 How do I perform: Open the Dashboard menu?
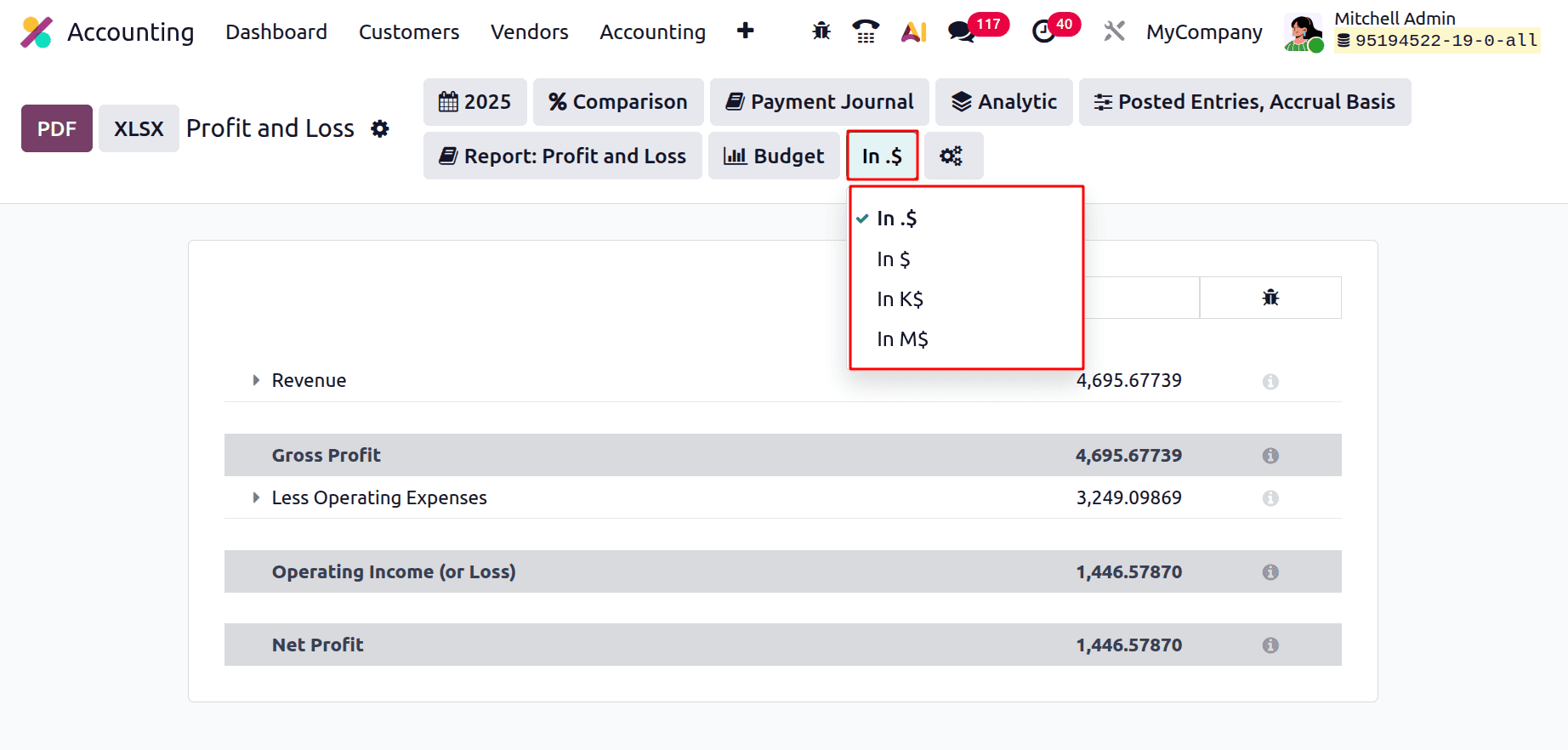[x=276, y=32]
